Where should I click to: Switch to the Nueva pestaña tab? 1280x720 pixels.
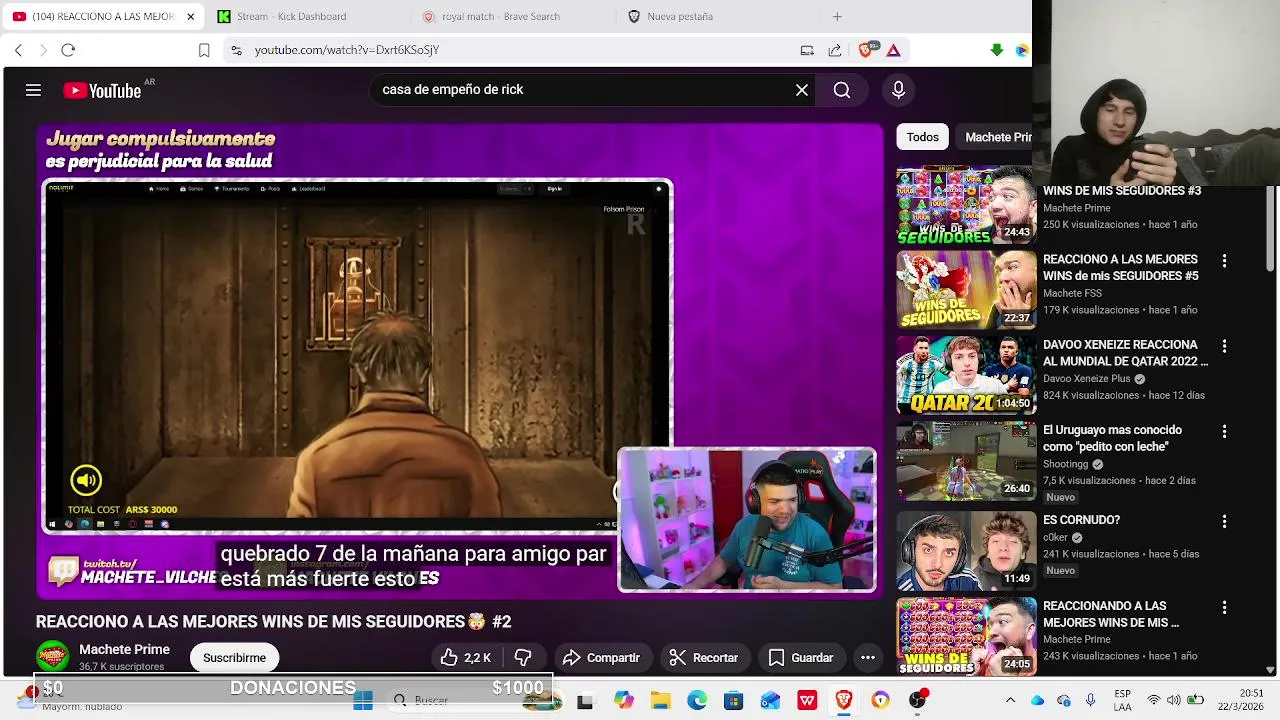[x=718, y=16]
